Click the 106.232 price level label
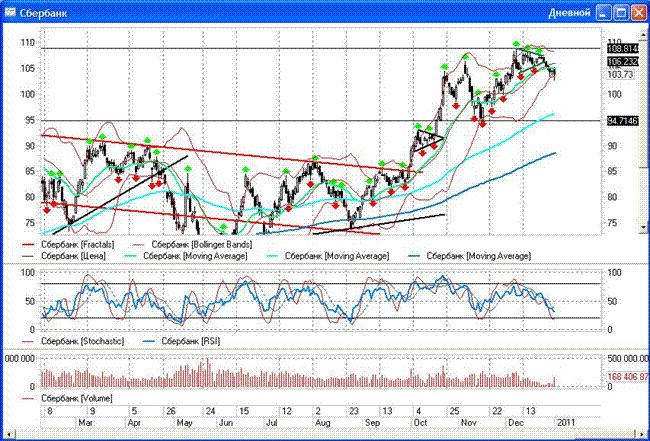This screenshot has width=650, height=441. [x=623, y=62]
